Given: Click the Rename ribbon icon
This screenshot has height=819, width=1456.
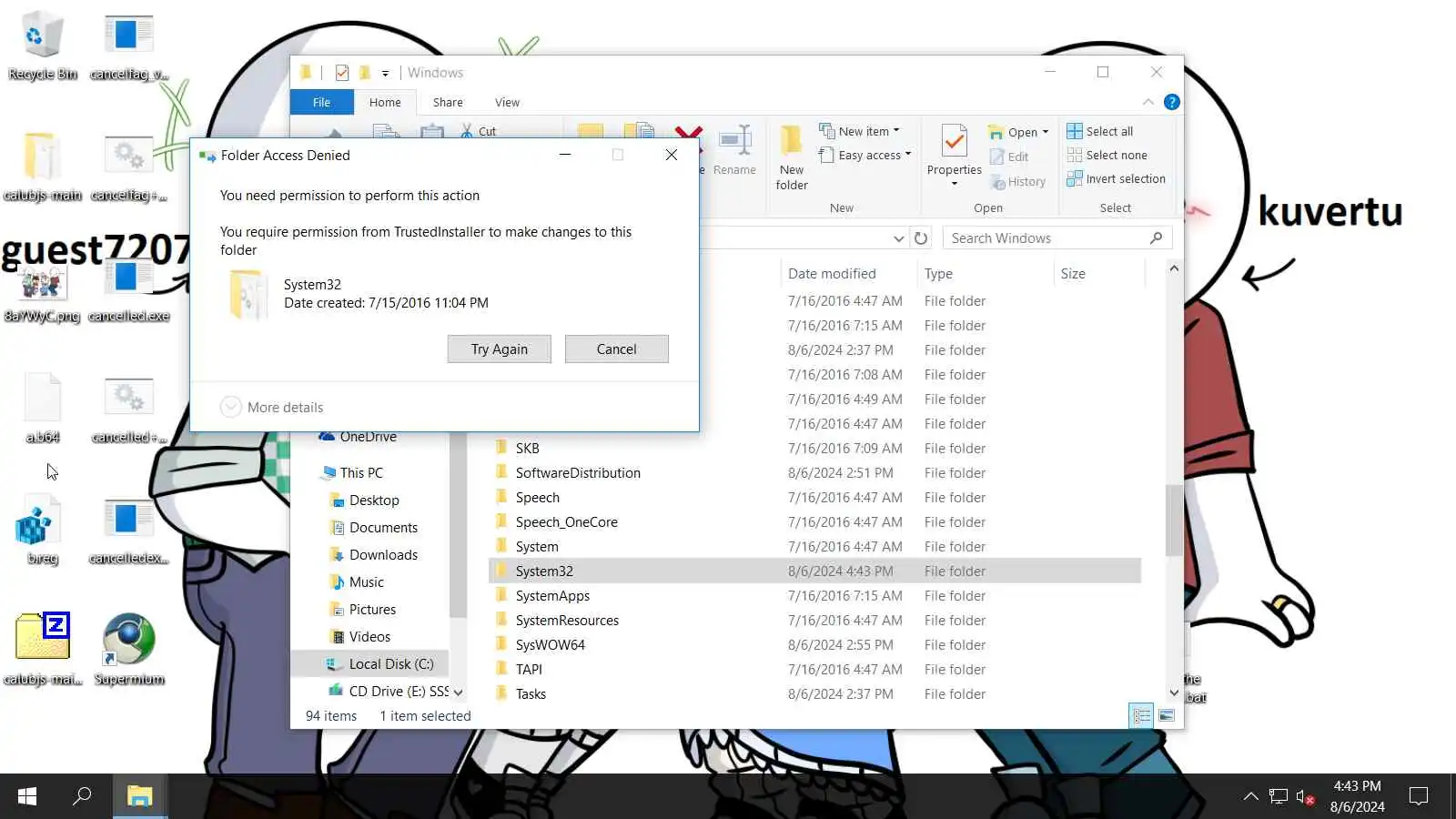Looking at the screenshot, I should (x=734, y=150).
